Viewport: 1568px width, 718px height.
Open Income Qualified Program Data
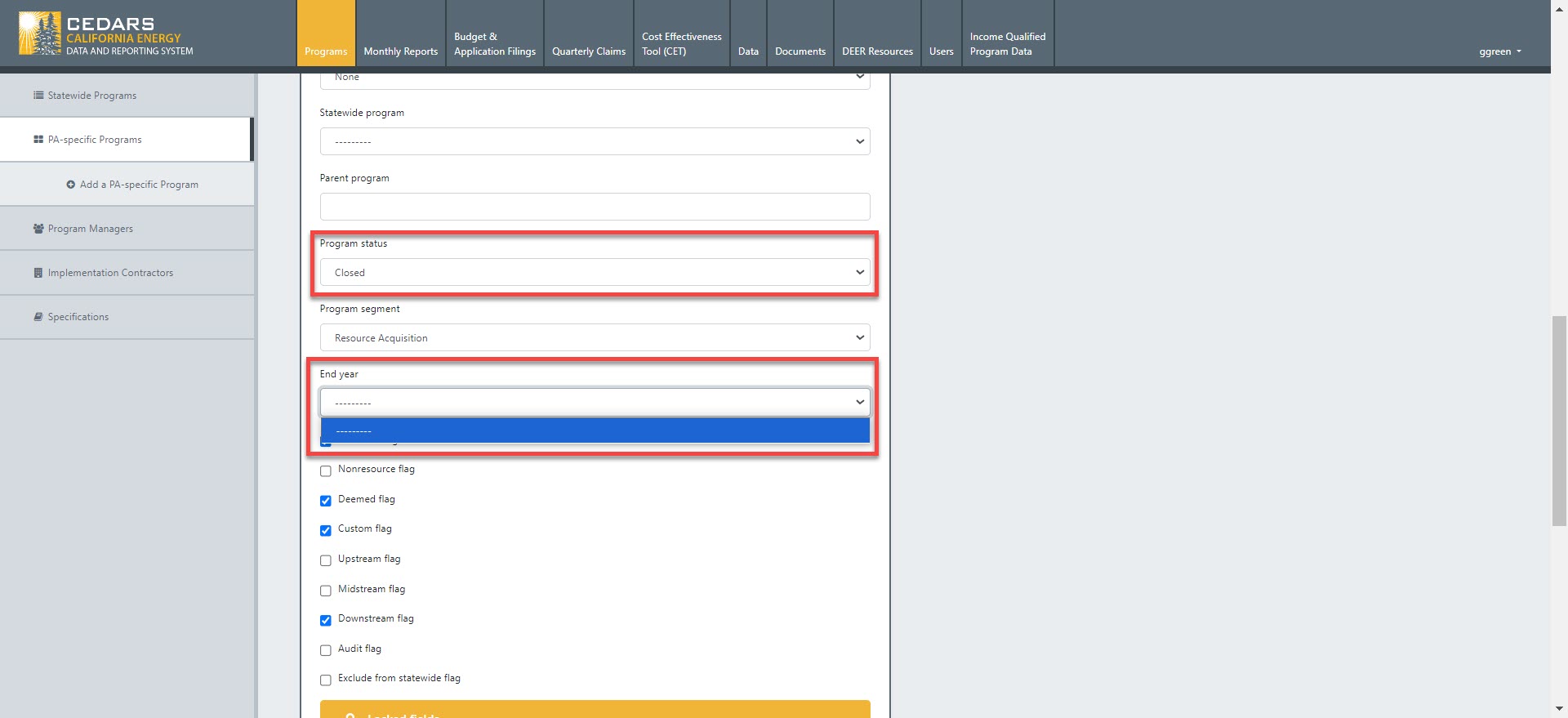click(1007, 44)
